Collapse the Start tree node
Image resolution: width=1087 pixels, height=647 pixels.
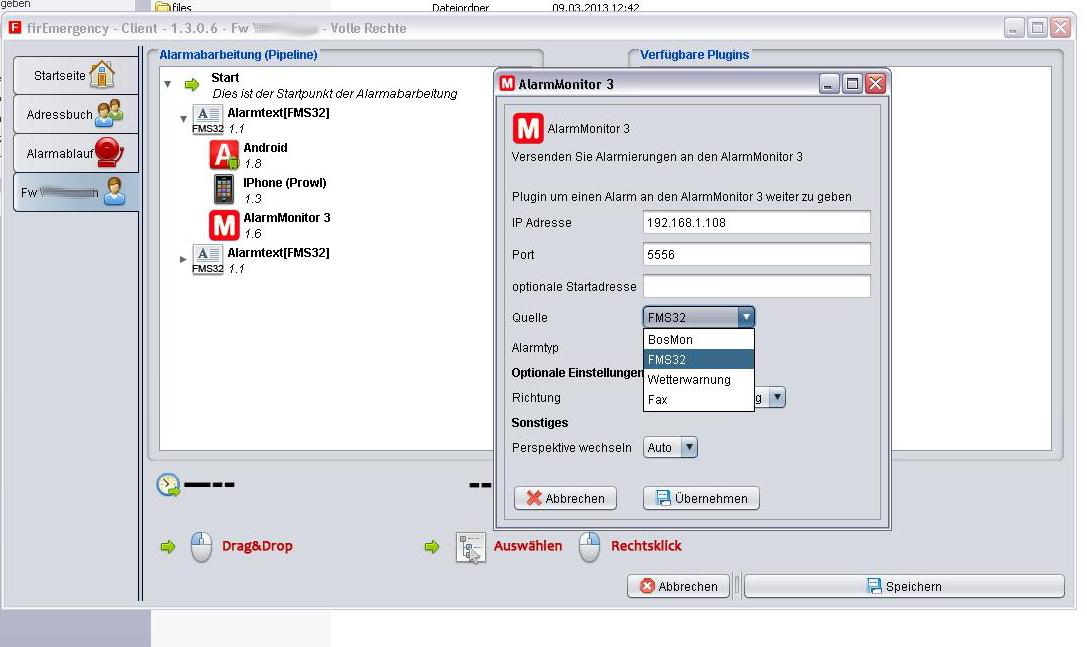coord(168,85)
